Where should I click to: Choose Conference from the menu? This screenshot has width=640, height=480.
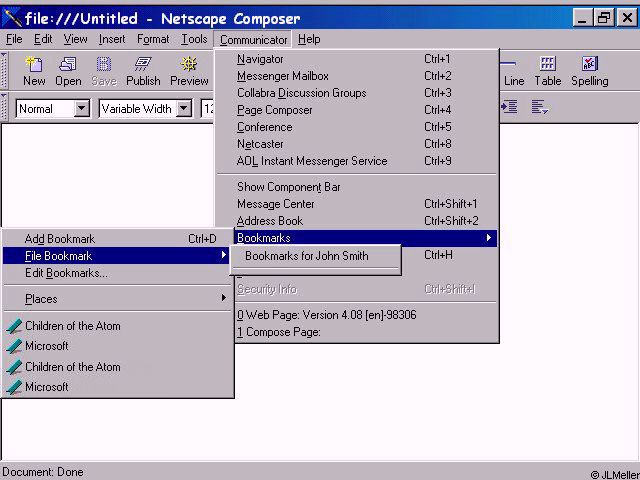(x=357, y=127)
